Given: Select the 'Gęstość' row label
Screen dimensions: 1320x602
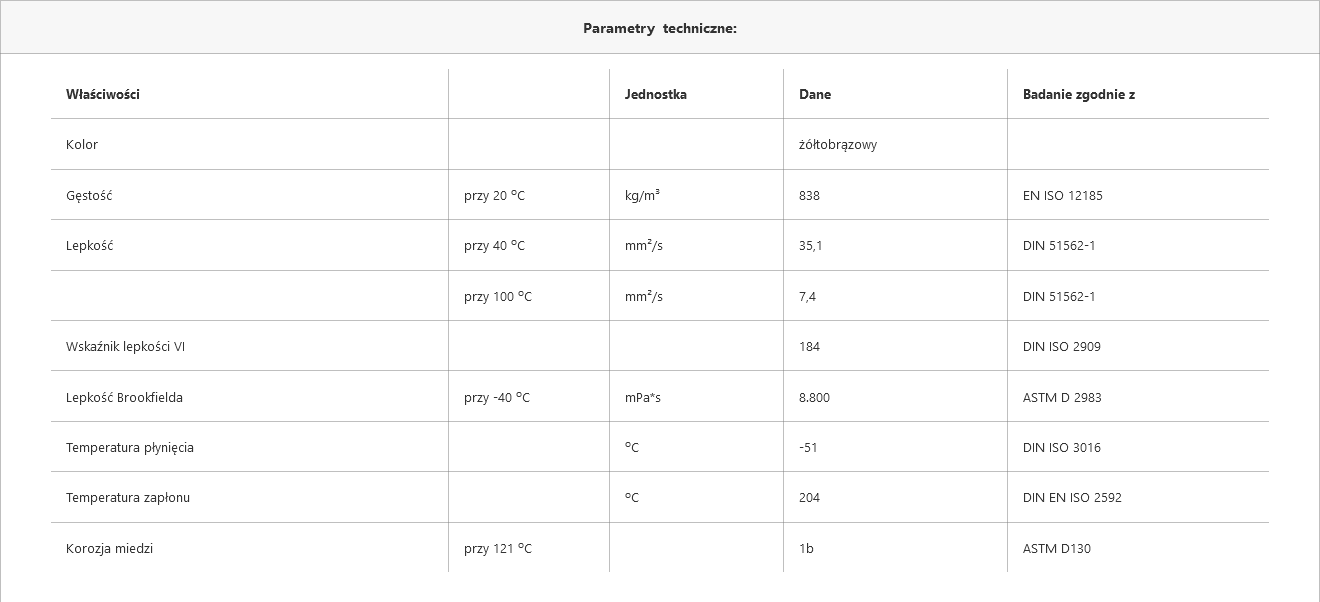Looking at the screenshot, I should click(x=89, y=195).
